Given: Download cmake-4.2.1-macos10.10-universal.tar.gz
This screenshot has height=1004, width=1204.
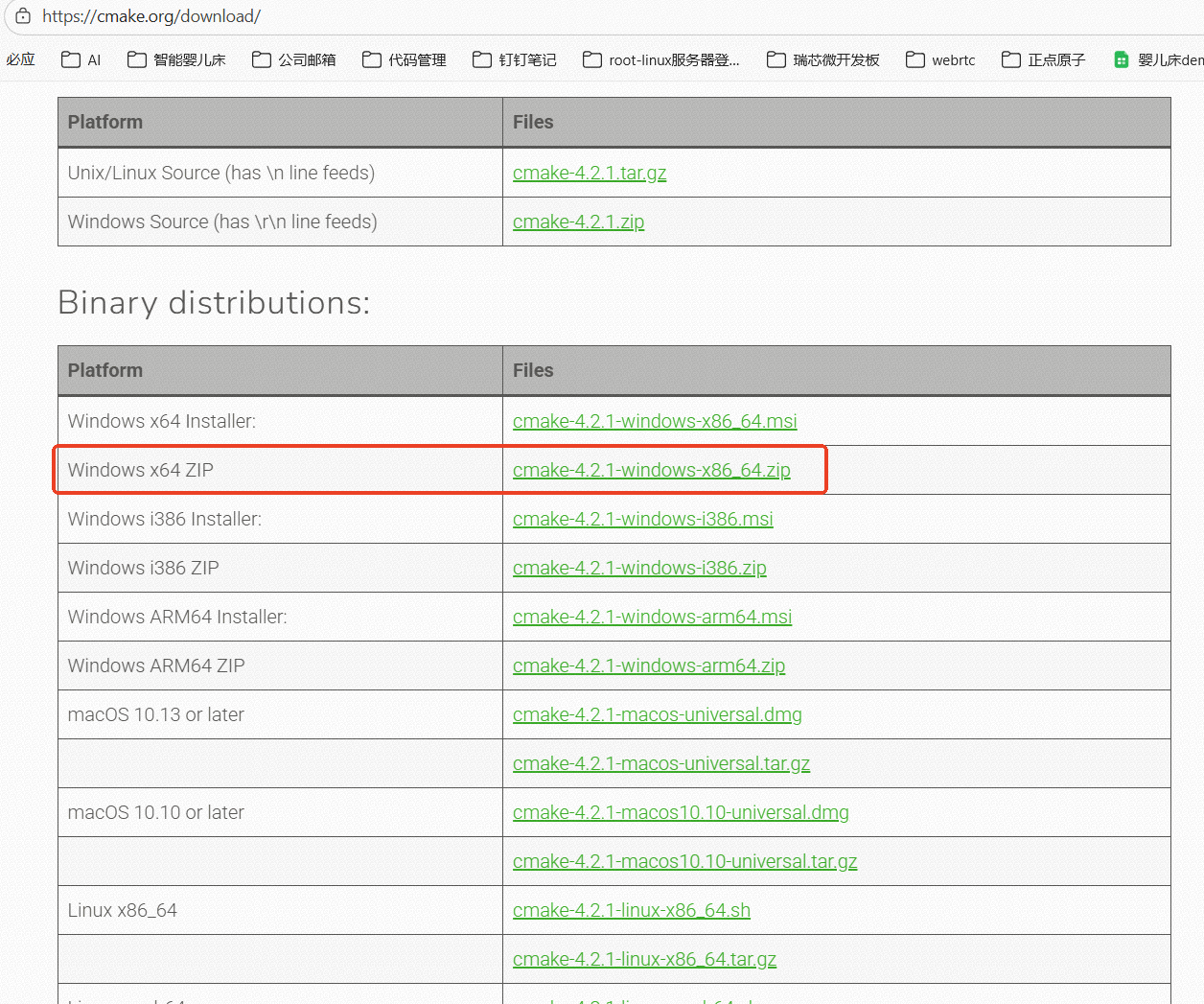Looking at the screenshot, I should [684, 861].
